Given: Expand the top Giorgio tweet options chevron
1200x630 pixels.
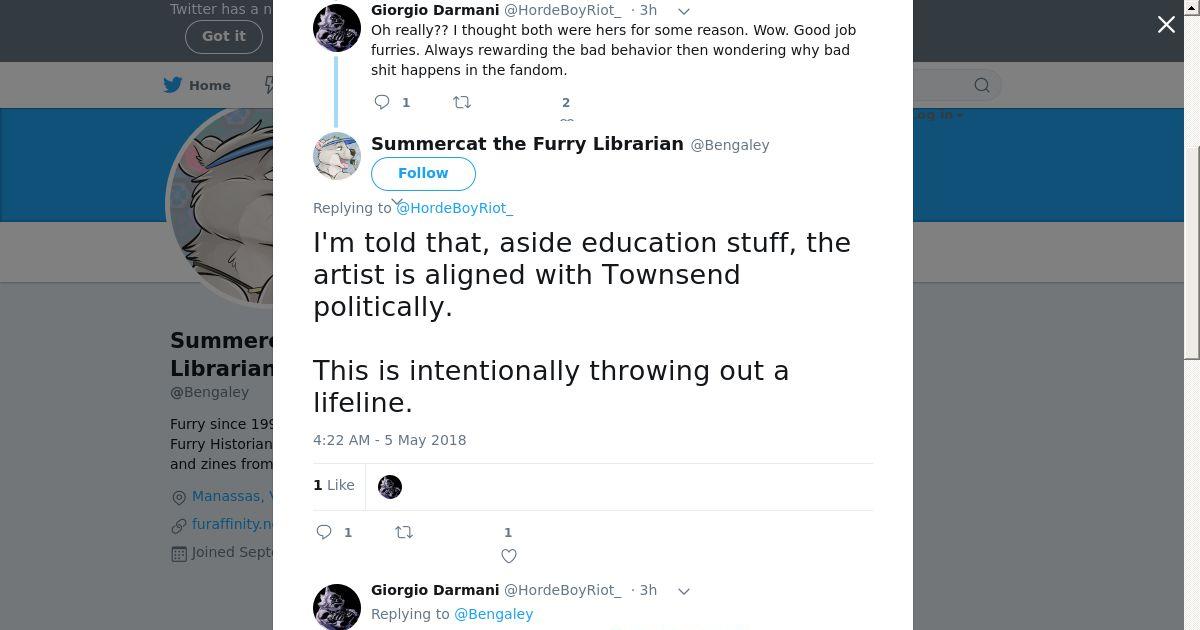Looking at the screenshot, I should click(684, 11).
